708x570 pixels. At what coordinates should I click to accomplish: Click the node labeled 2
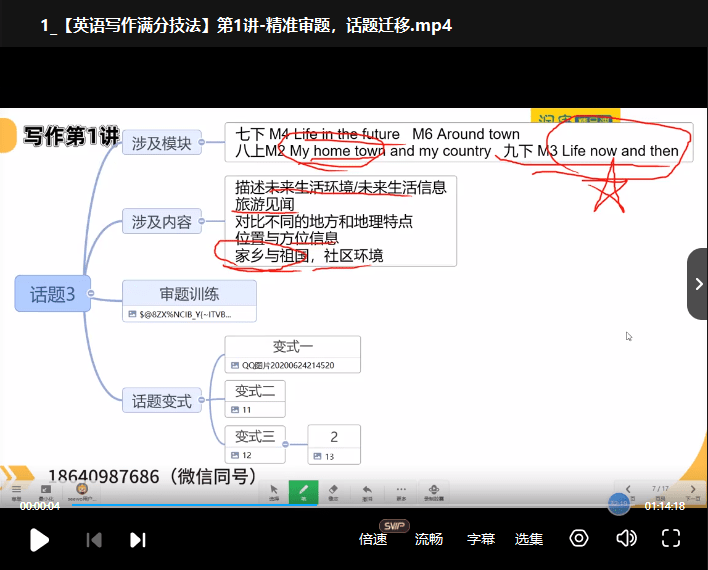(x=334, y=437)
